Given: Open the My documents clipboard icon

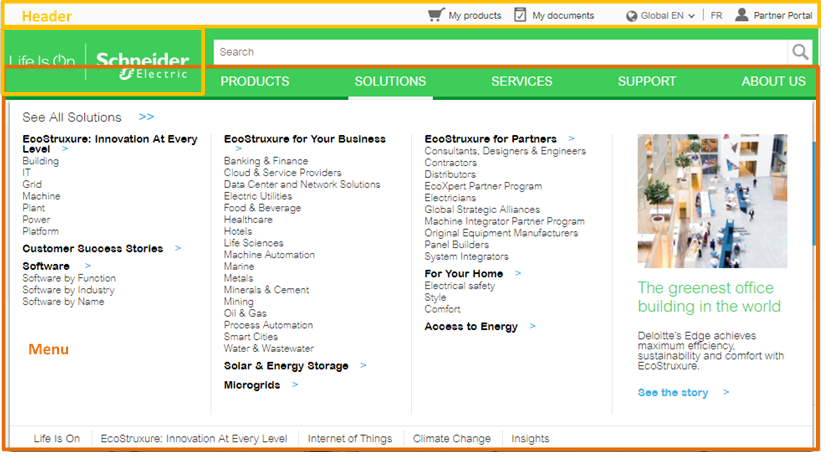Looking at the screenshot, I should tap(520, 15).
